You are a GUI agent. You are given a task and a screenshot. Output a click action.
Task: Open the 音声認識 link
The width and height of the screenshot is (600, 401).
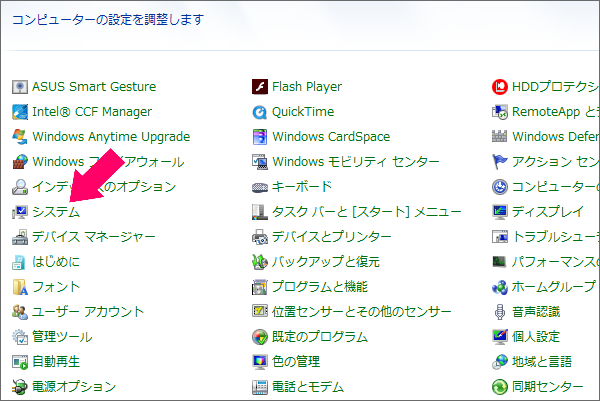point(536,312)
